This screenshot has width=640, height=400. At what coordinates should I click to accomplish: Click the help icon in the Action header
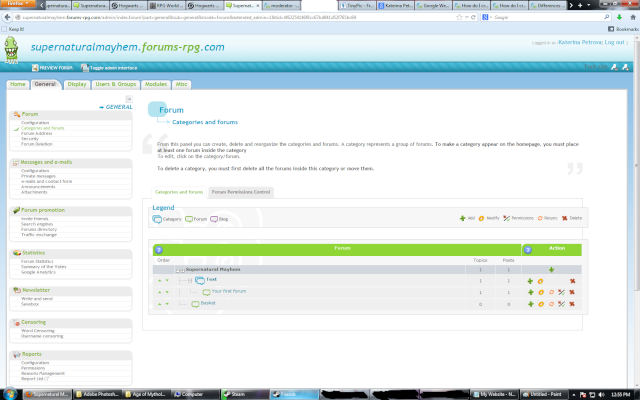click(x=528, y=250)
